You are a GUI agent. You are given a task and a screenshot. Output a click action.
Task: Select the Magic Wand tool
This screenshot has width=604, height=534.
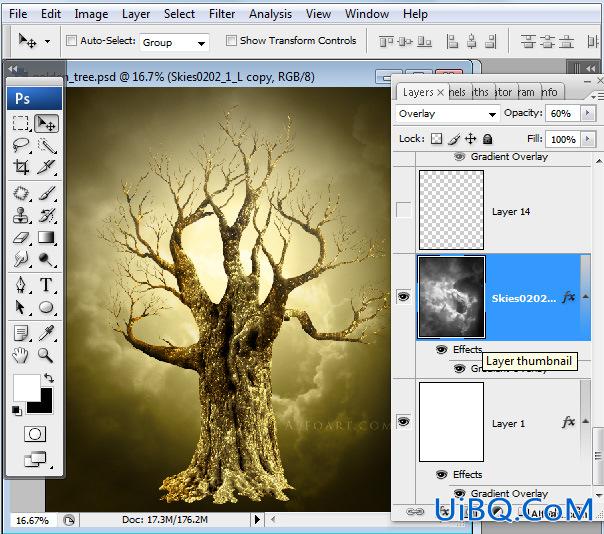[x=47, y=146]
